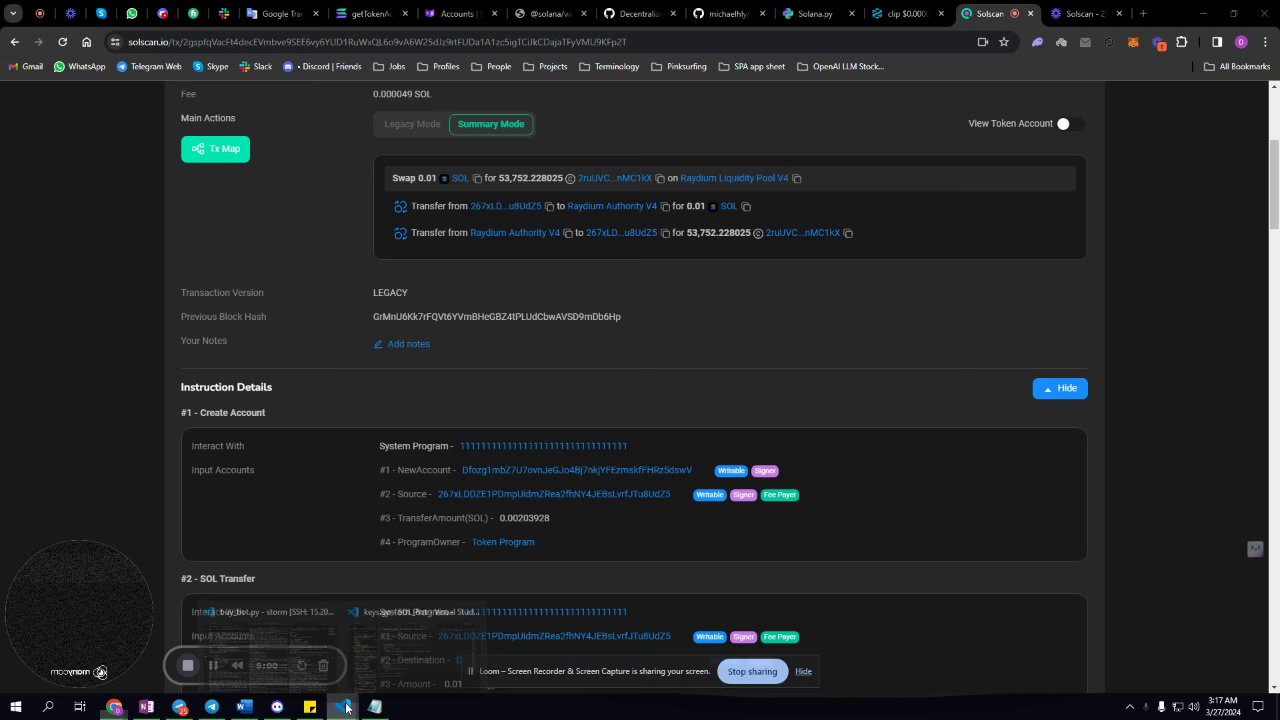Image resolution: width=1280 pixels, height=720 pixels.
Task: Open Raydium Liquidity Pool V4 link
Action: 734,178
